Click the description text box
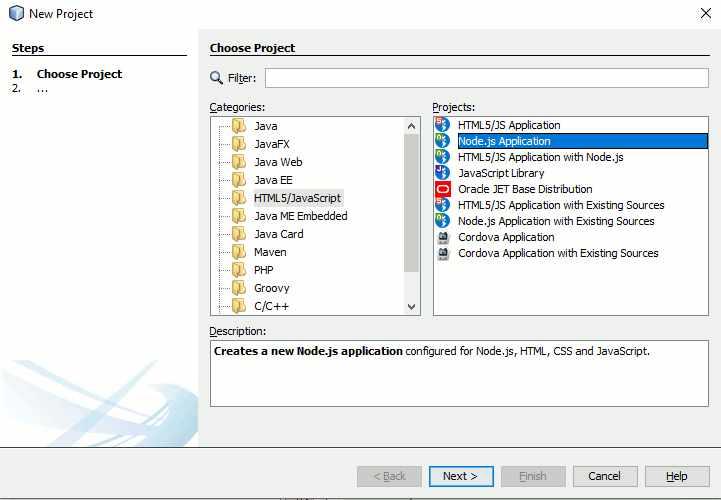This screenshot has height=500, width=721. coord(459,373)
